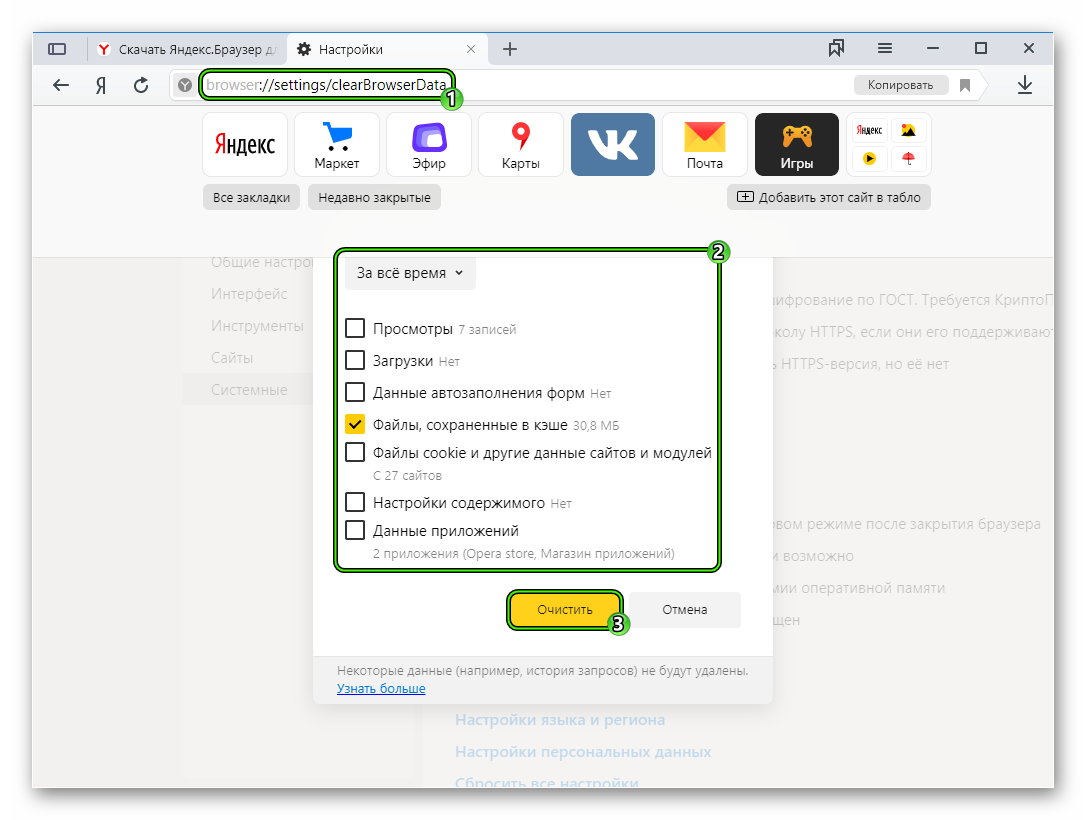The width and height of the screenshot is (1086, 820).
Task: Check the Данные приложений option
Action: point(355,530)
